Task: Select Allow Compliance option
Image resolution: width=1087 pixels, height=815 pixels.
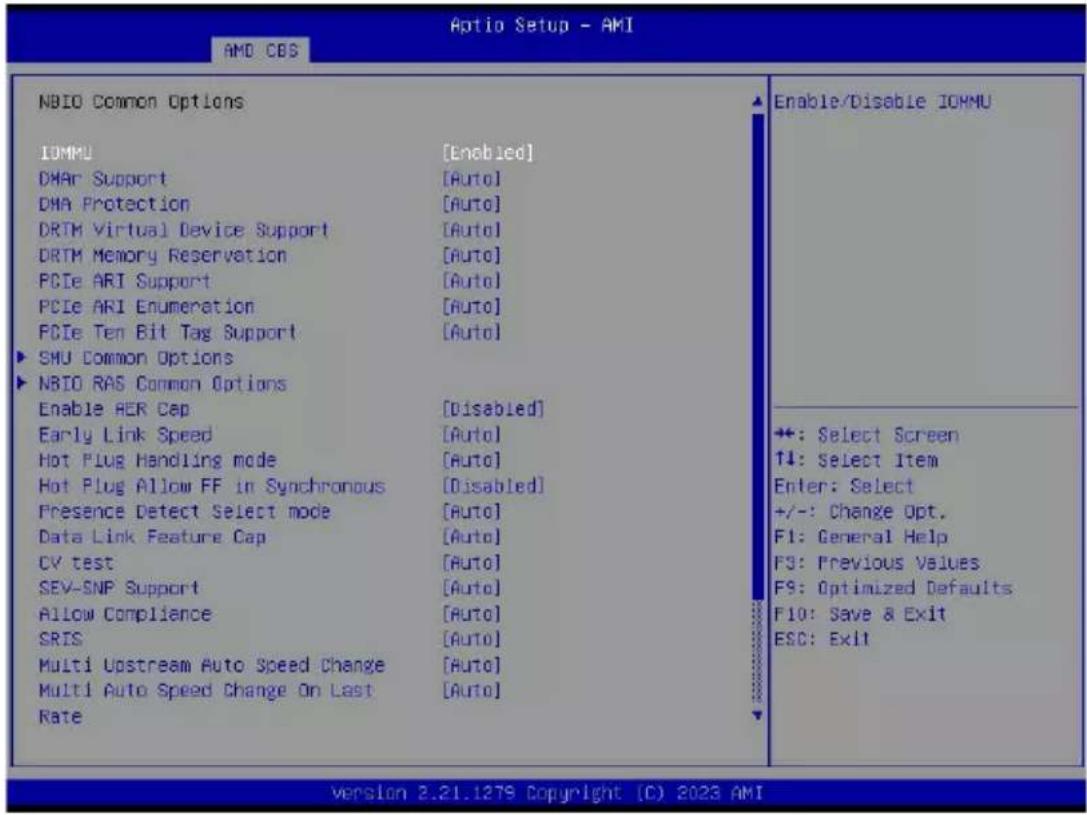Action: pos(125,615)
